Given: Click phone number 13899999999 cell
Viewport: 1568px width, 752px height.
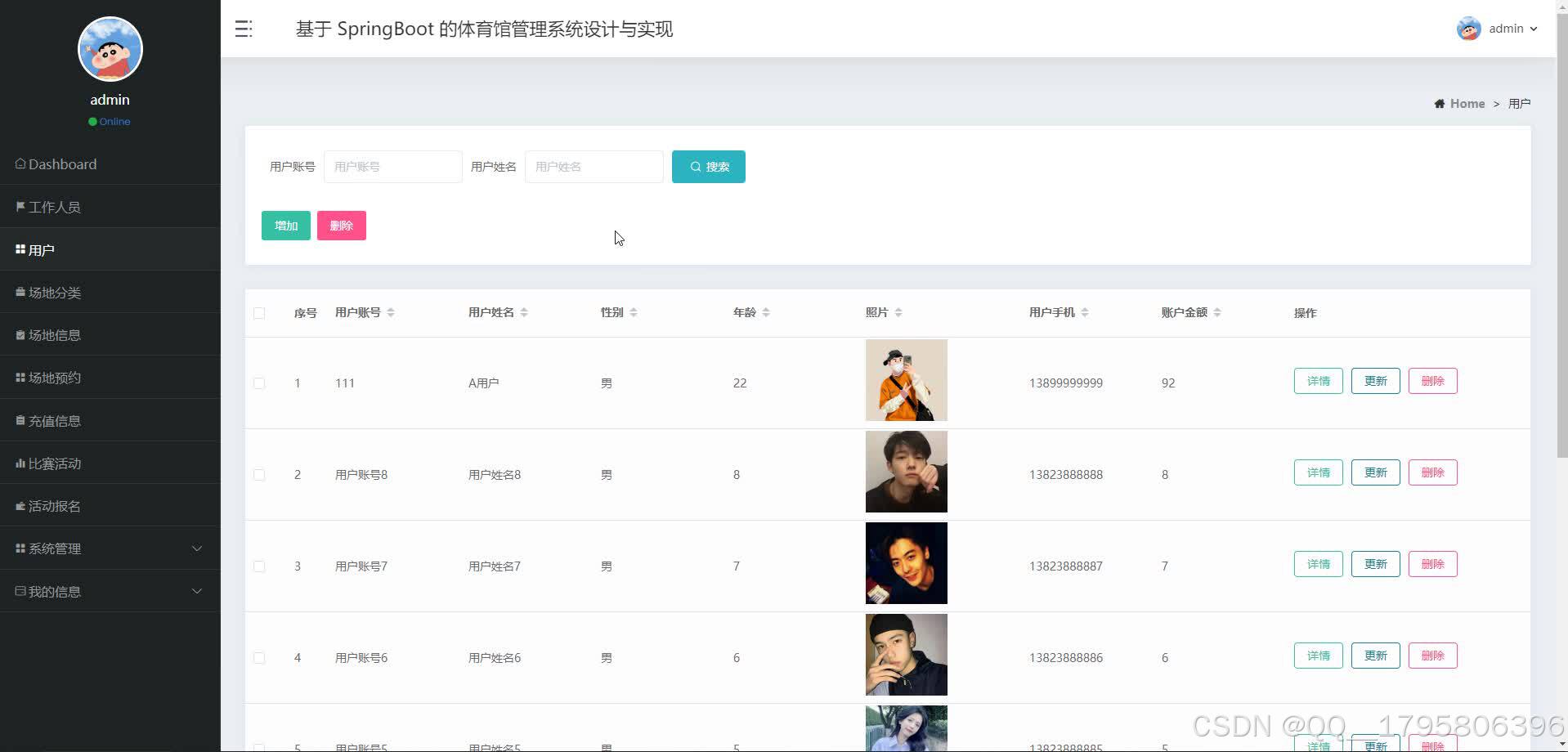Looking at the screenshot, I should [1066, 383].
